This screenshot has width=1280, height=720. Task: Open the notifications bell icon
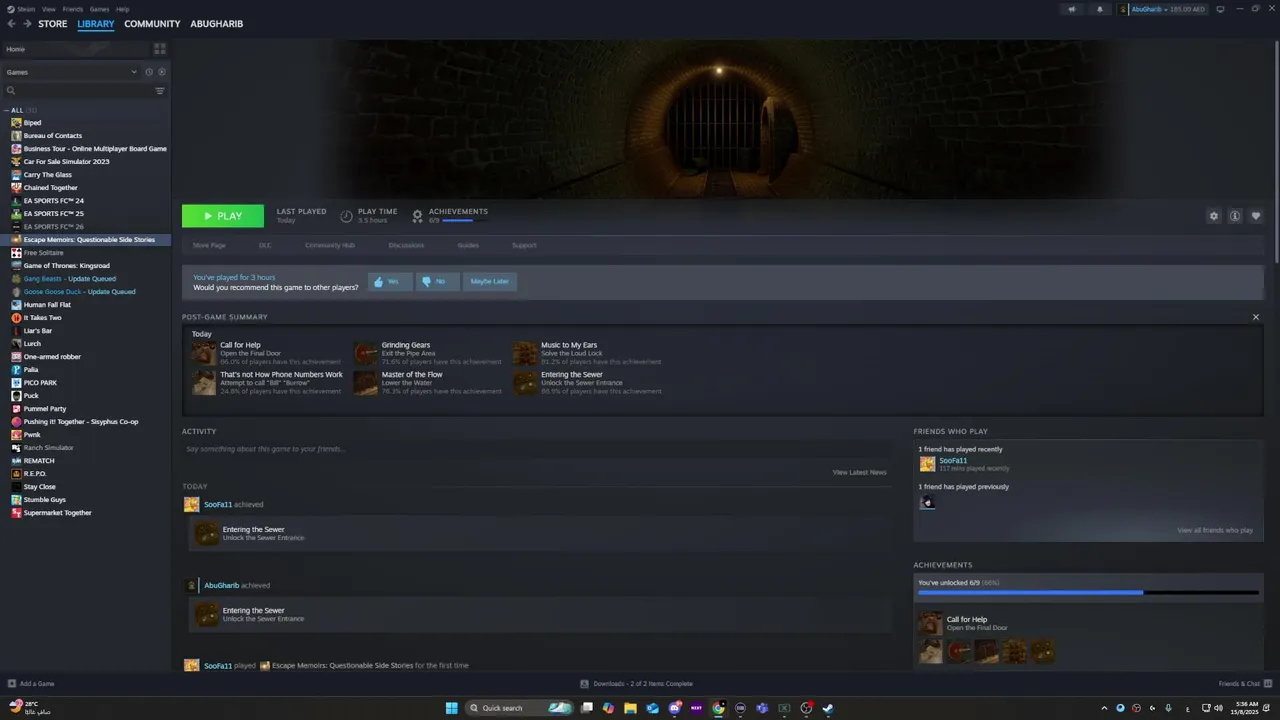click(x=1100, y=9)
